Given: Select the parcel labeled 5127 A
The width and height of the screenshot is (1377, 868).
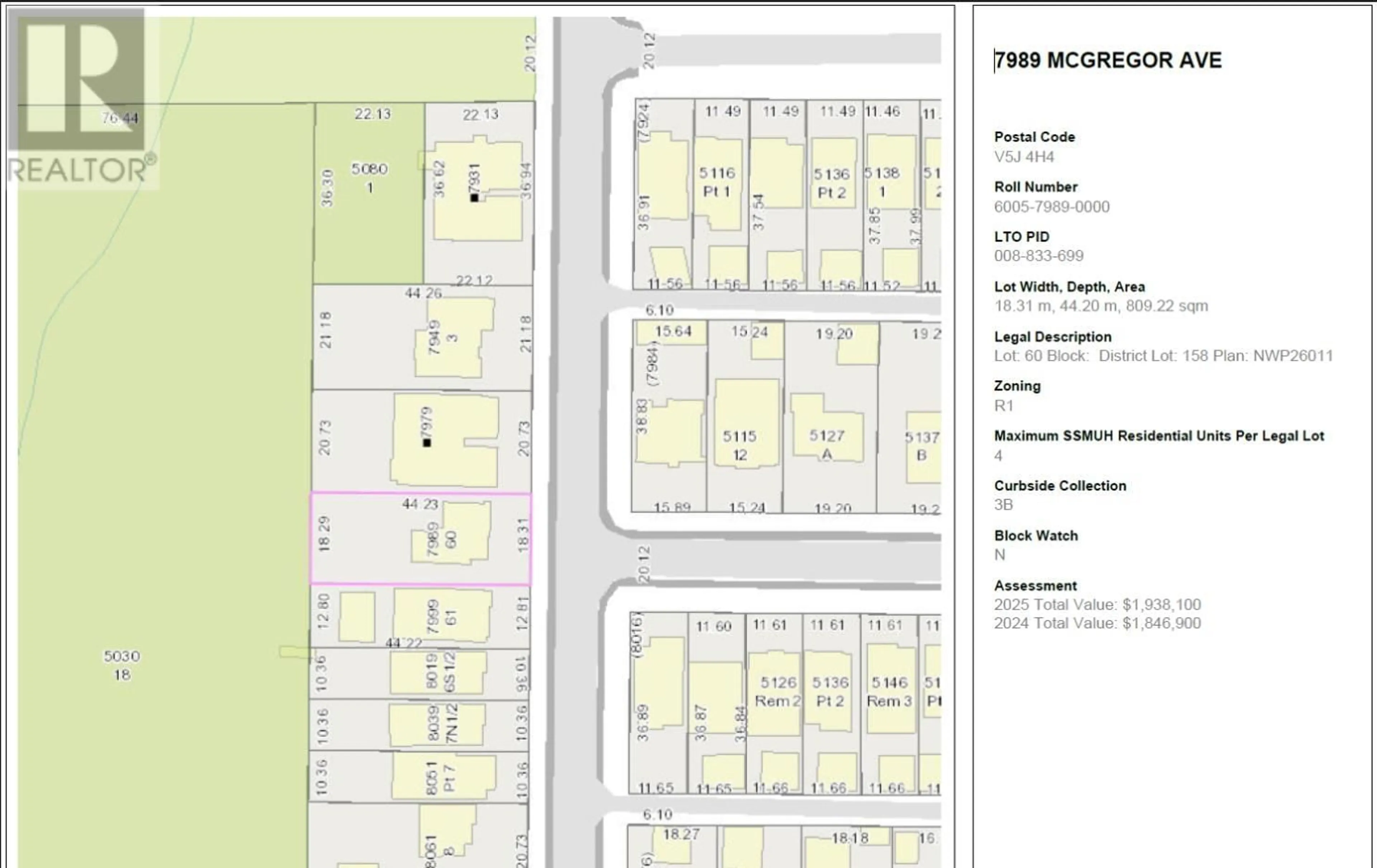Looking at the screenshot, I should [x=830, y=416].
